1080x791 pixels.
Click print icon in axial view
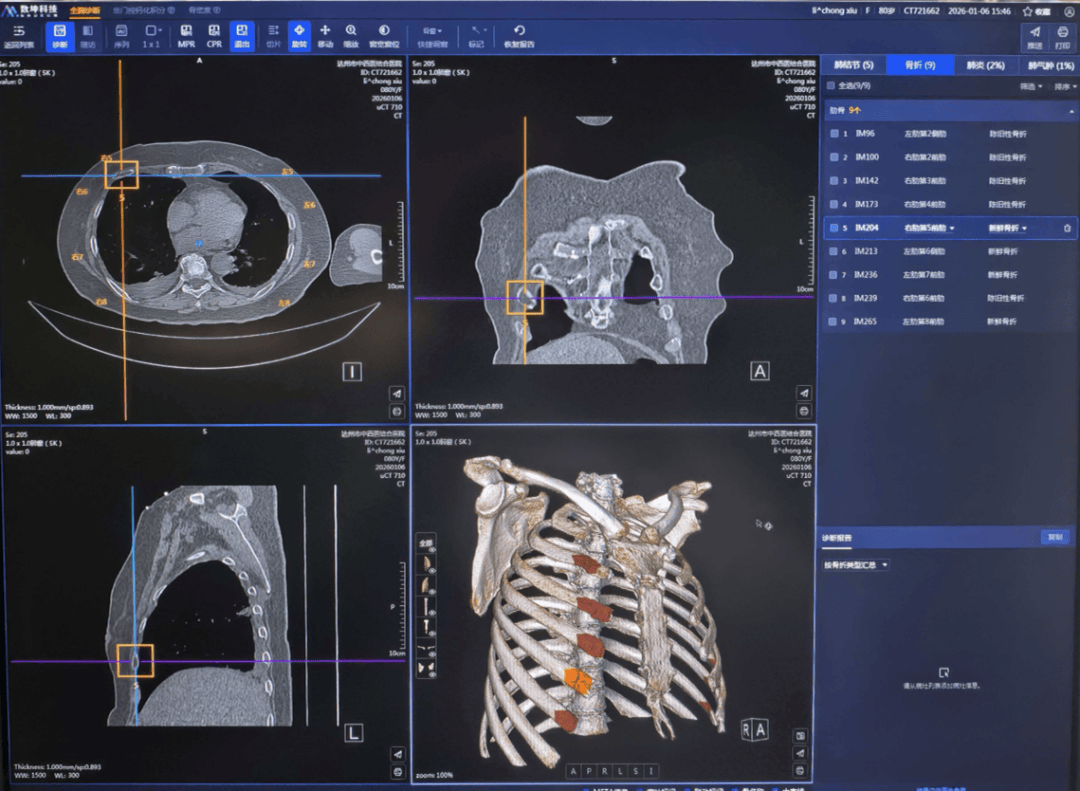click(x=397, y=411)
